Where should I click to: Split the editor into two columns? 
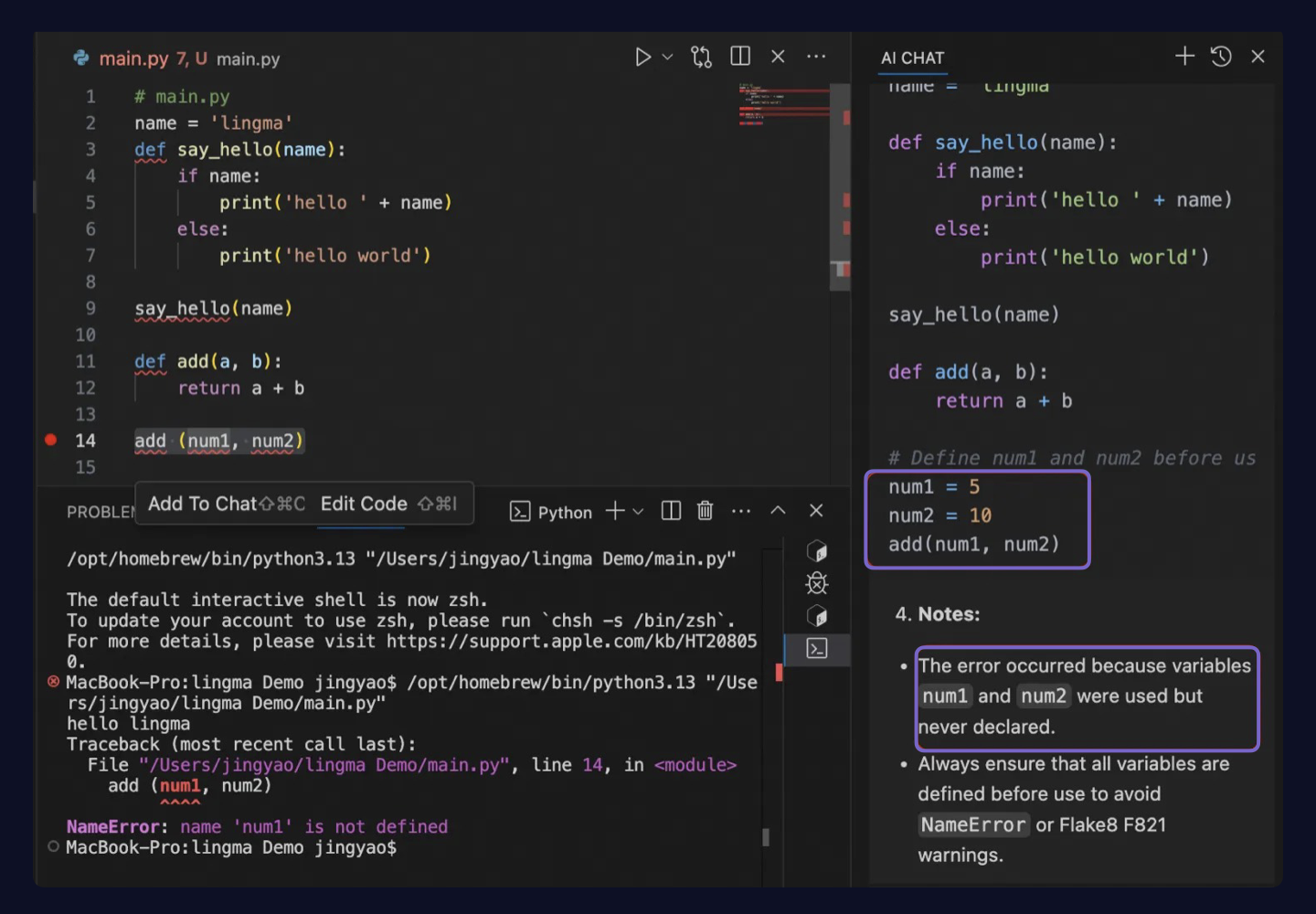[x=739, y=57]
